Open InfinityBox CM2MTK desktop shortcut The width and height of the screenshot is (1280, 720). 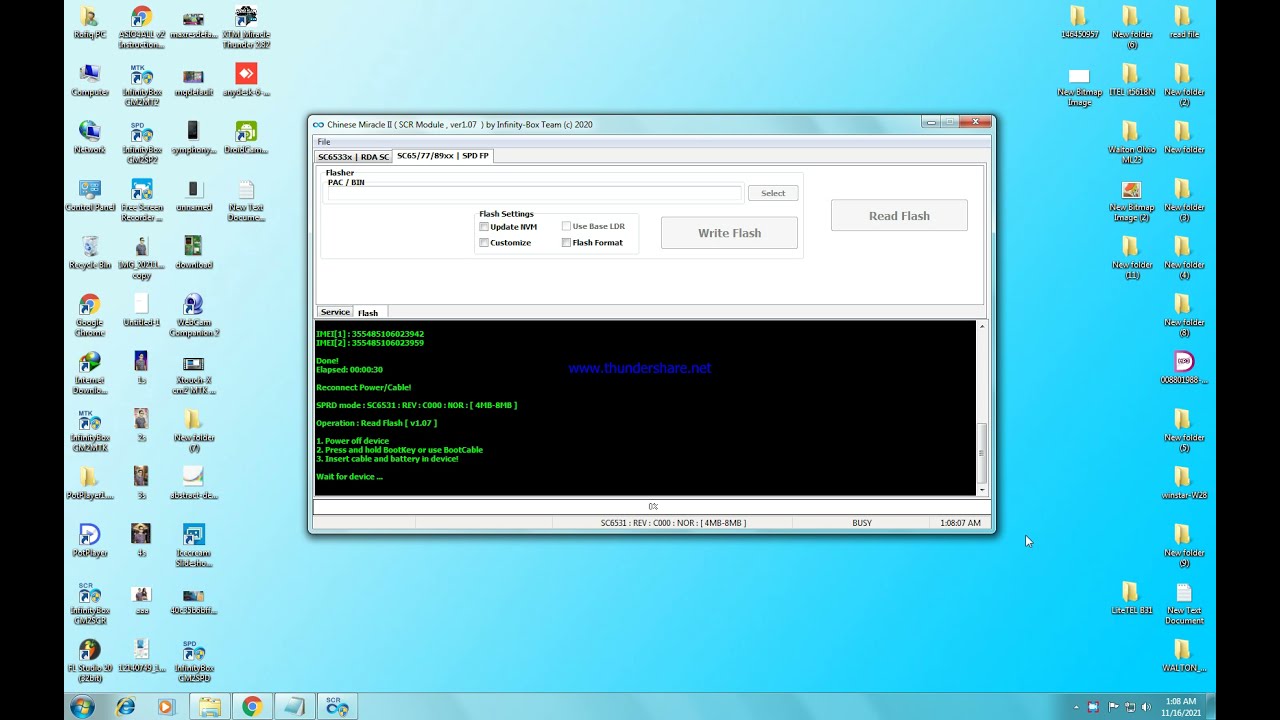(x=90, y=431)
